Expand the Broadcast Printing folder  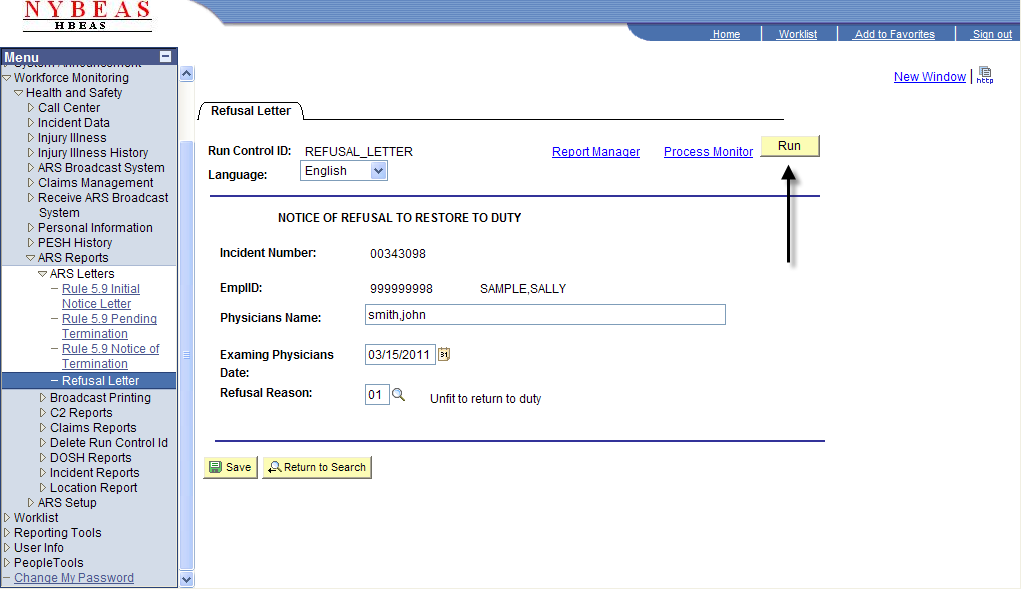tap(43, 398)
